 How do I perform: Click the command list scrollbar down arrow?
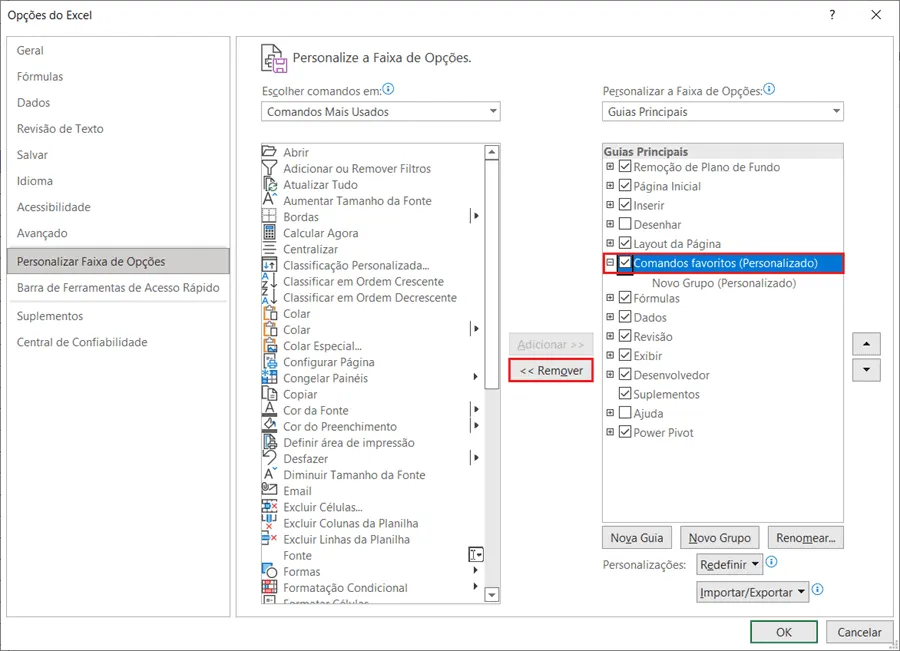491,595
